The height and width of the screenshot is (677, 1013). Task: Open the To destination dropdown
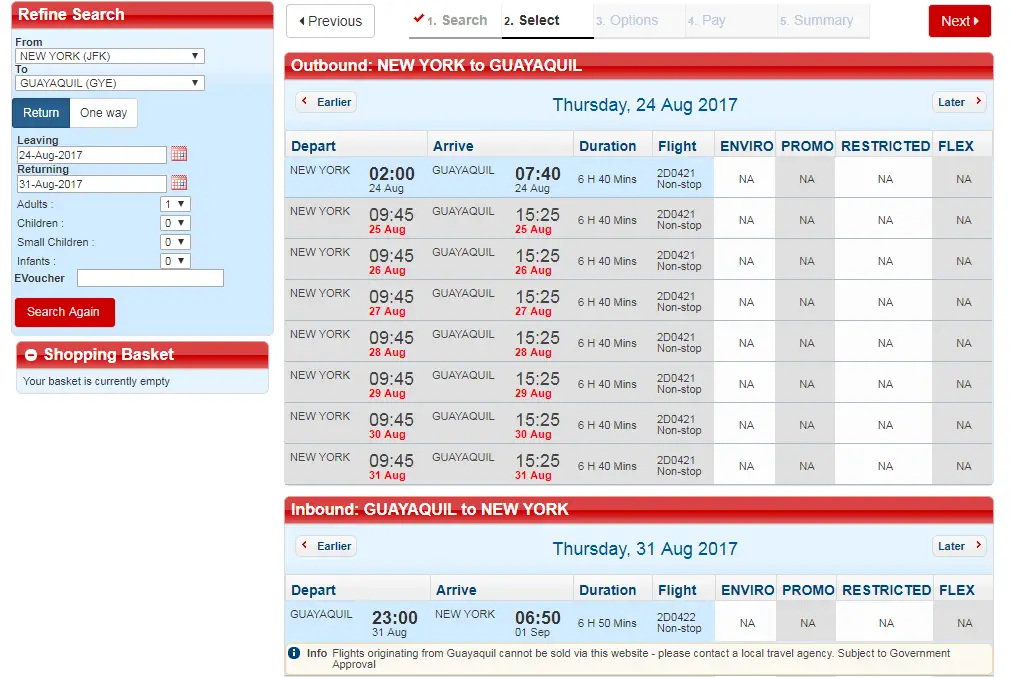110,83
